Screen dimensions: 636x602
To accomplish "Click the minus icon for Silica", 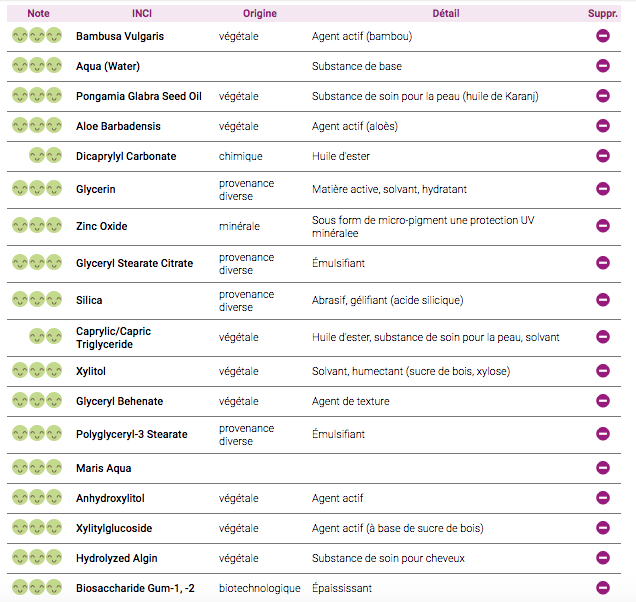I will pyautogui.click(x=603, y=300).
